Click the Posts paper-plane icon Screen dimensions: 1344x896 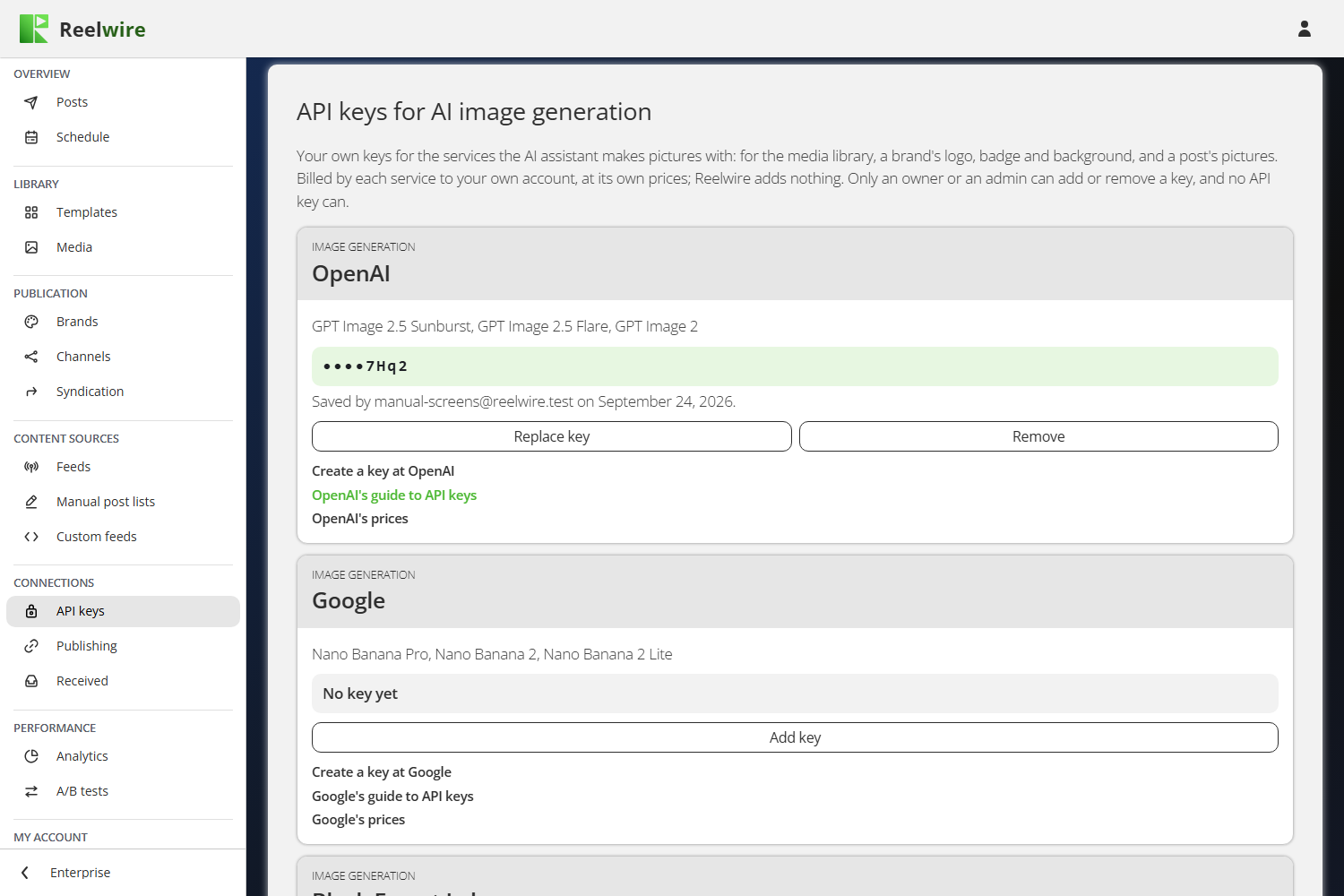click(x=31, y=102)
